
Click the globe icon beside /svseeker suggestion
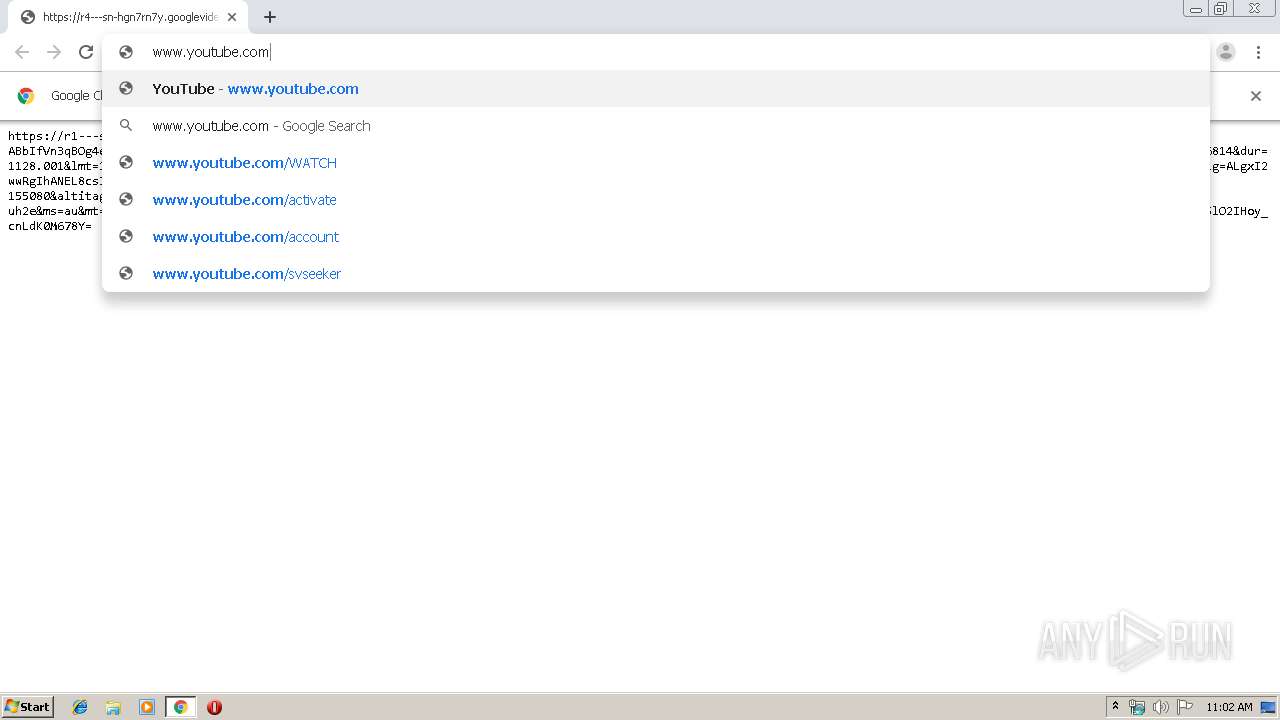click(126, 274)
